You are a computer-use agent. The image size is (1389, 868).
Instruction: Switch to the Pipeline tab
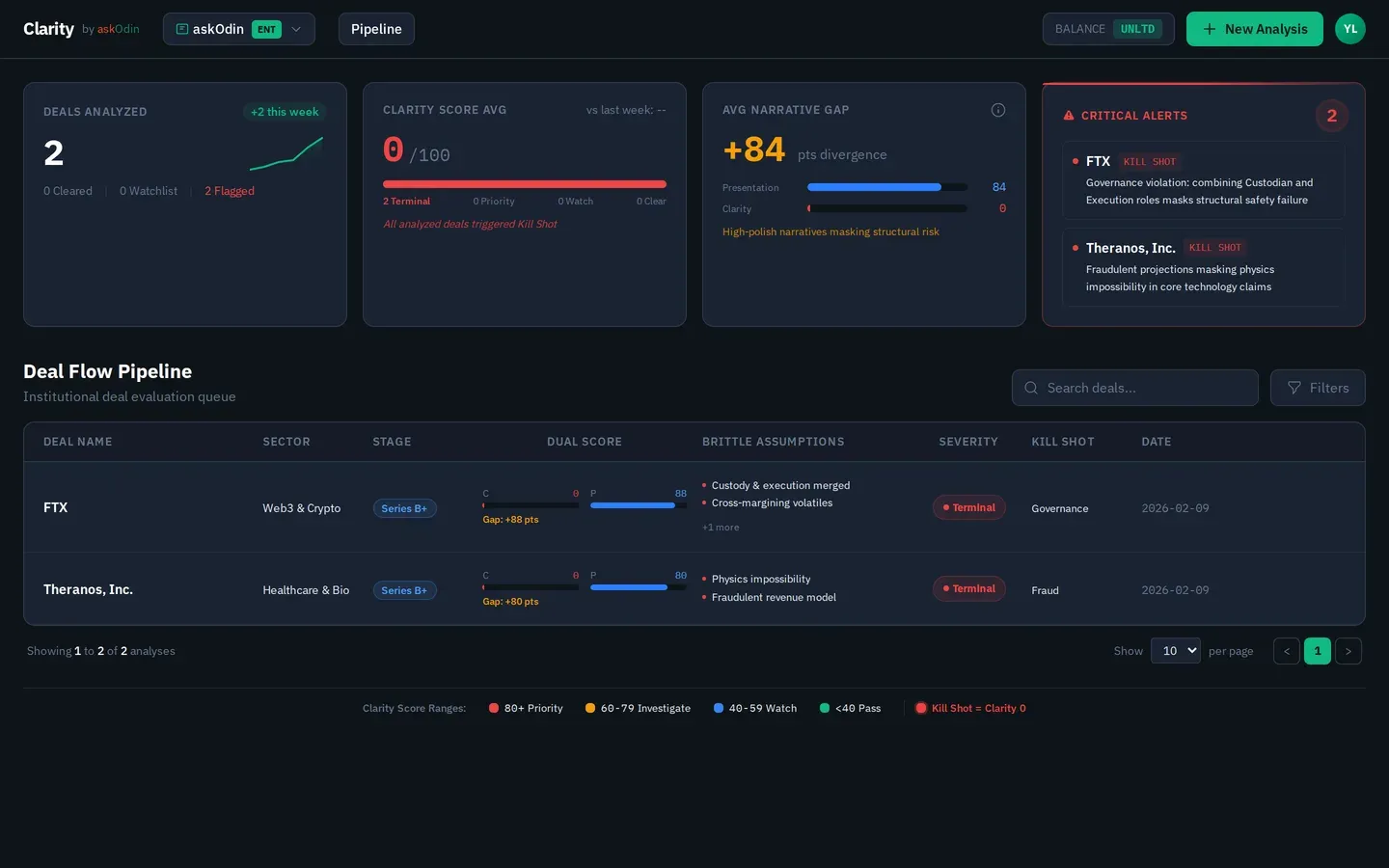click(x=376, y=29)
